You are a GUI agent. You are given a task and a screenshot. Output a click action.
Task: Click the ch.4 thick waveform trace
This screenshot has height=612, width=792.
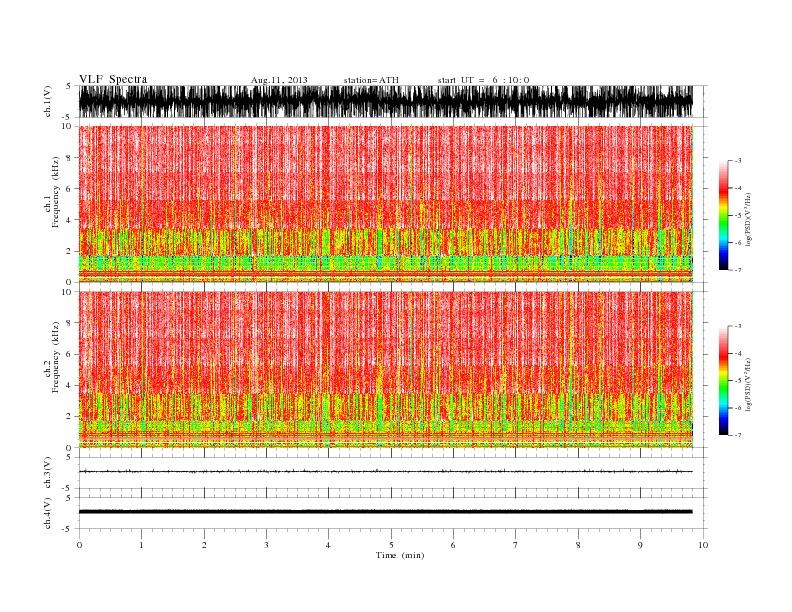click(x=386, y=512)
